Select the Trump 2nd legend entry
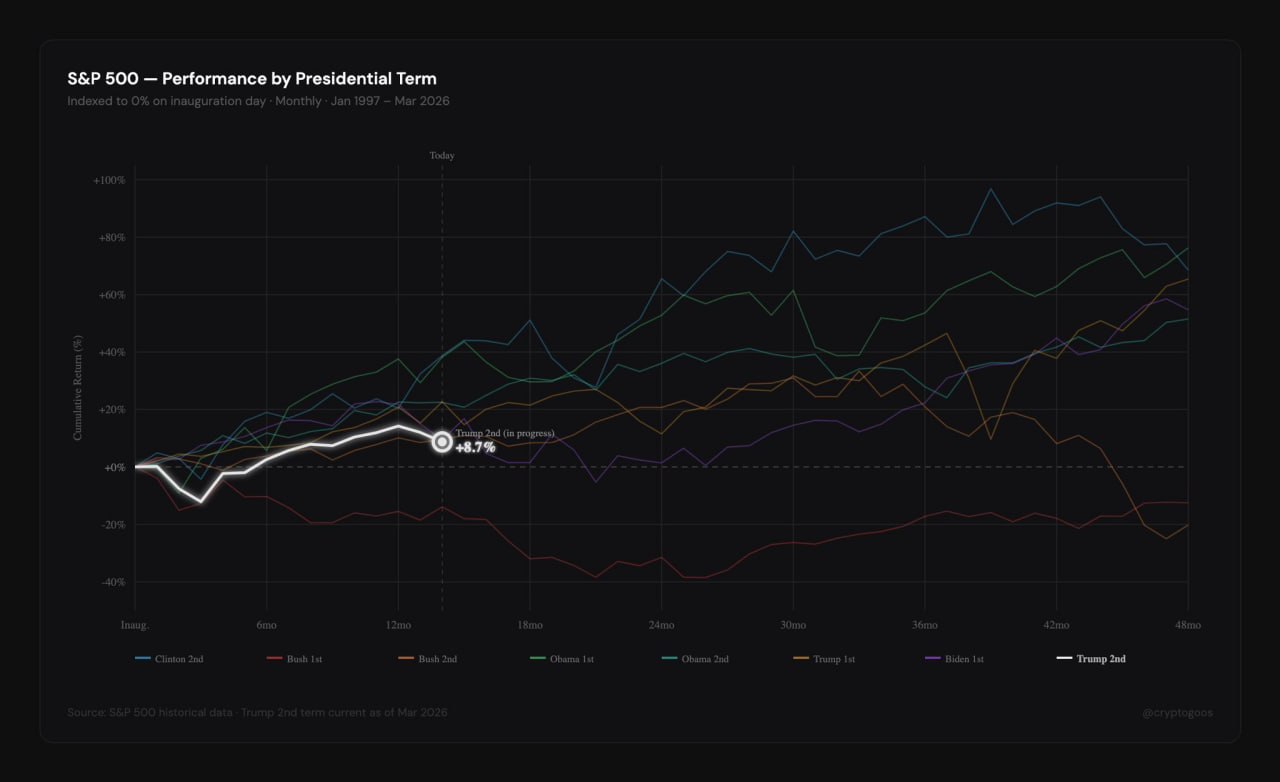Screen dimensions: 1280x782 (1091, 659)
